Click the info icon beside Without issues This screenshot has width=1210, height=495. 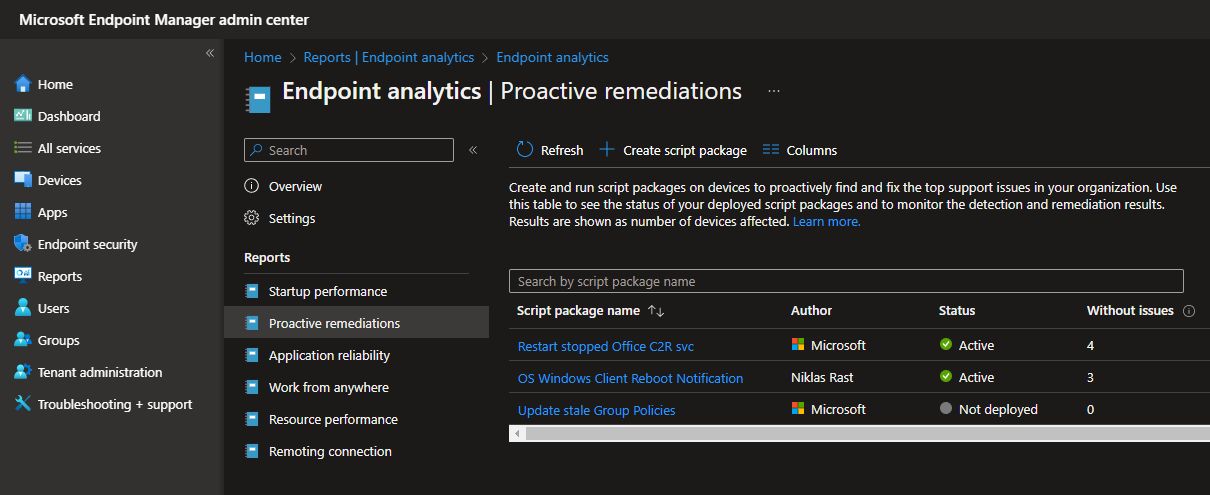tap(1189, 311)
